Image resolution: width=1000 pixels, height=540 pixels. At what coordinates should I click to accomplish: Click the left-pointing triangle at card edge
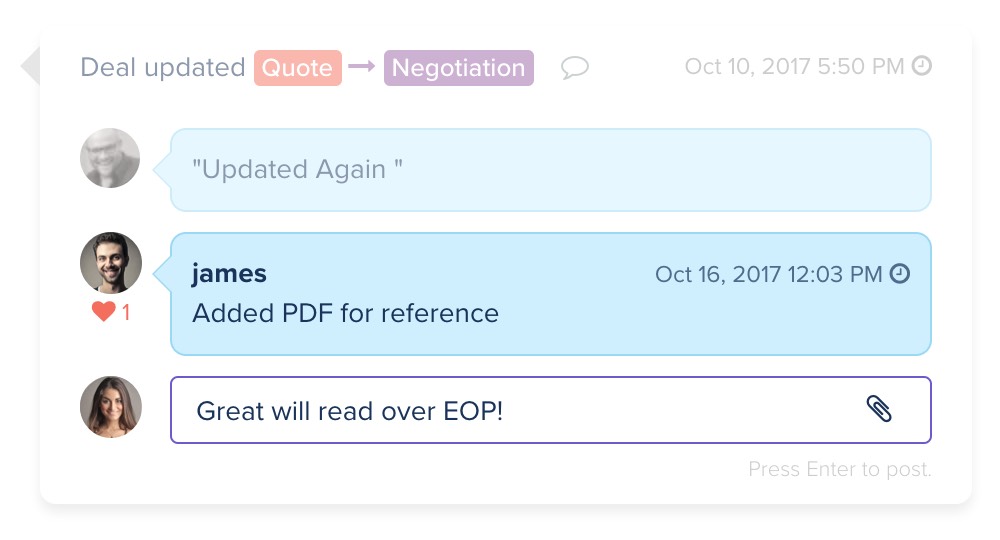tap(30, 66)
